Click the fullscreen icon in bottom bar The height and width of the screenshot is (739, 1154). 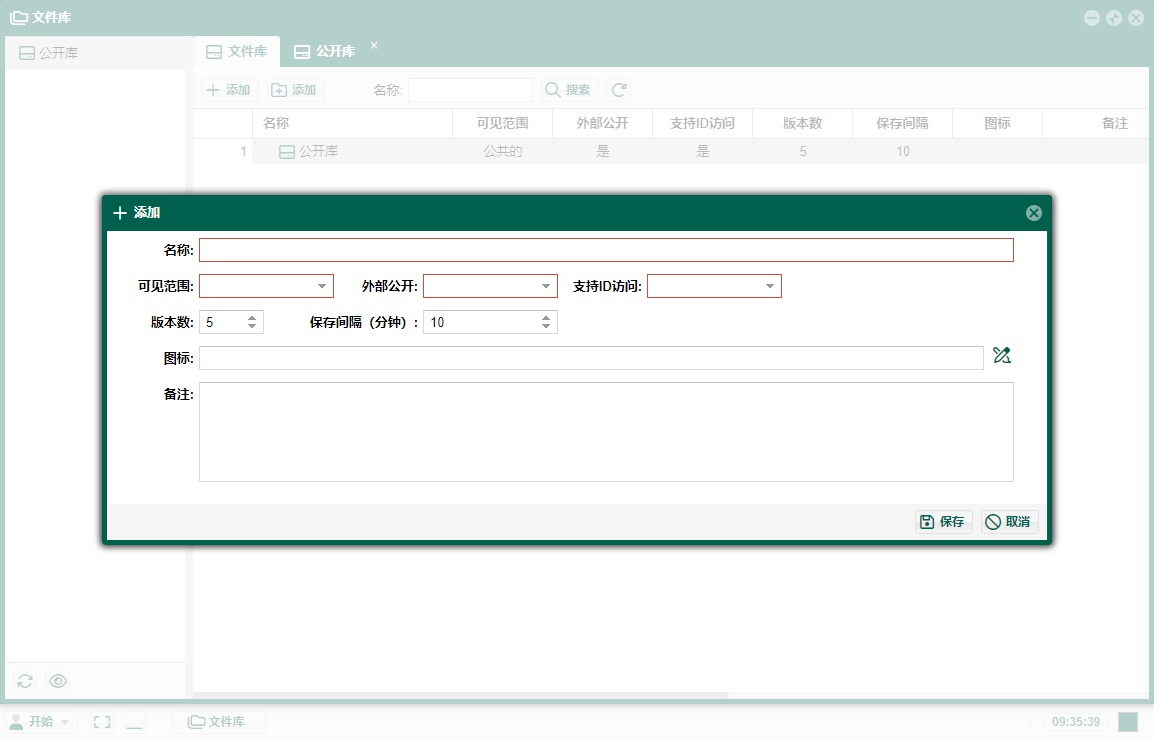click(x=101, y=722)
